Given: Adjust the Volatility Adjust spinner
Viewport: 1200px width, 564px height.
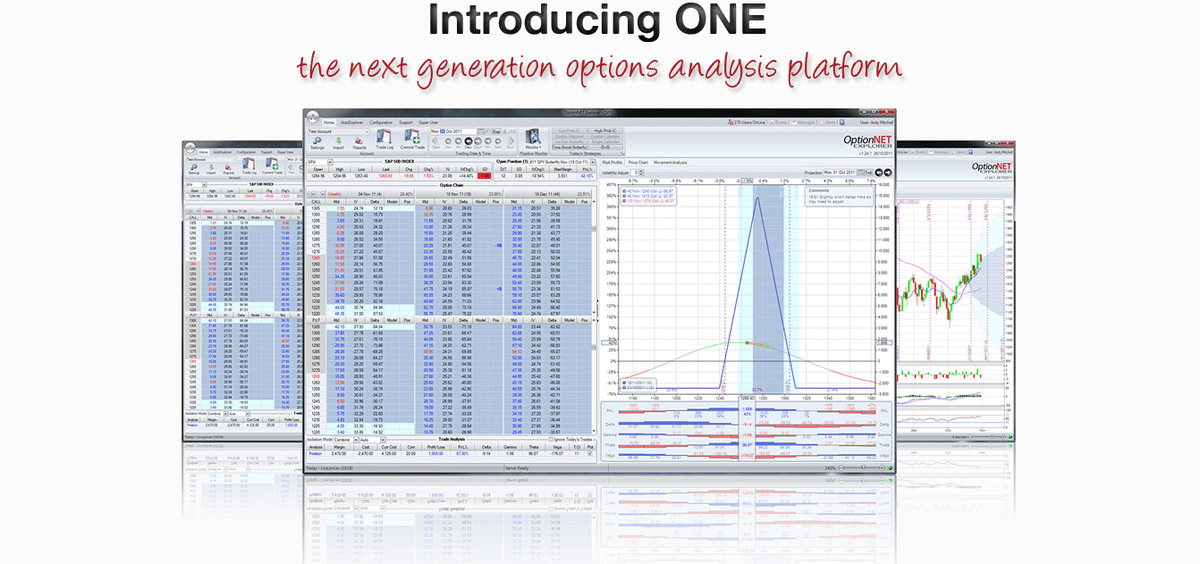Looking at the screenshot, I should coord(641,172).
